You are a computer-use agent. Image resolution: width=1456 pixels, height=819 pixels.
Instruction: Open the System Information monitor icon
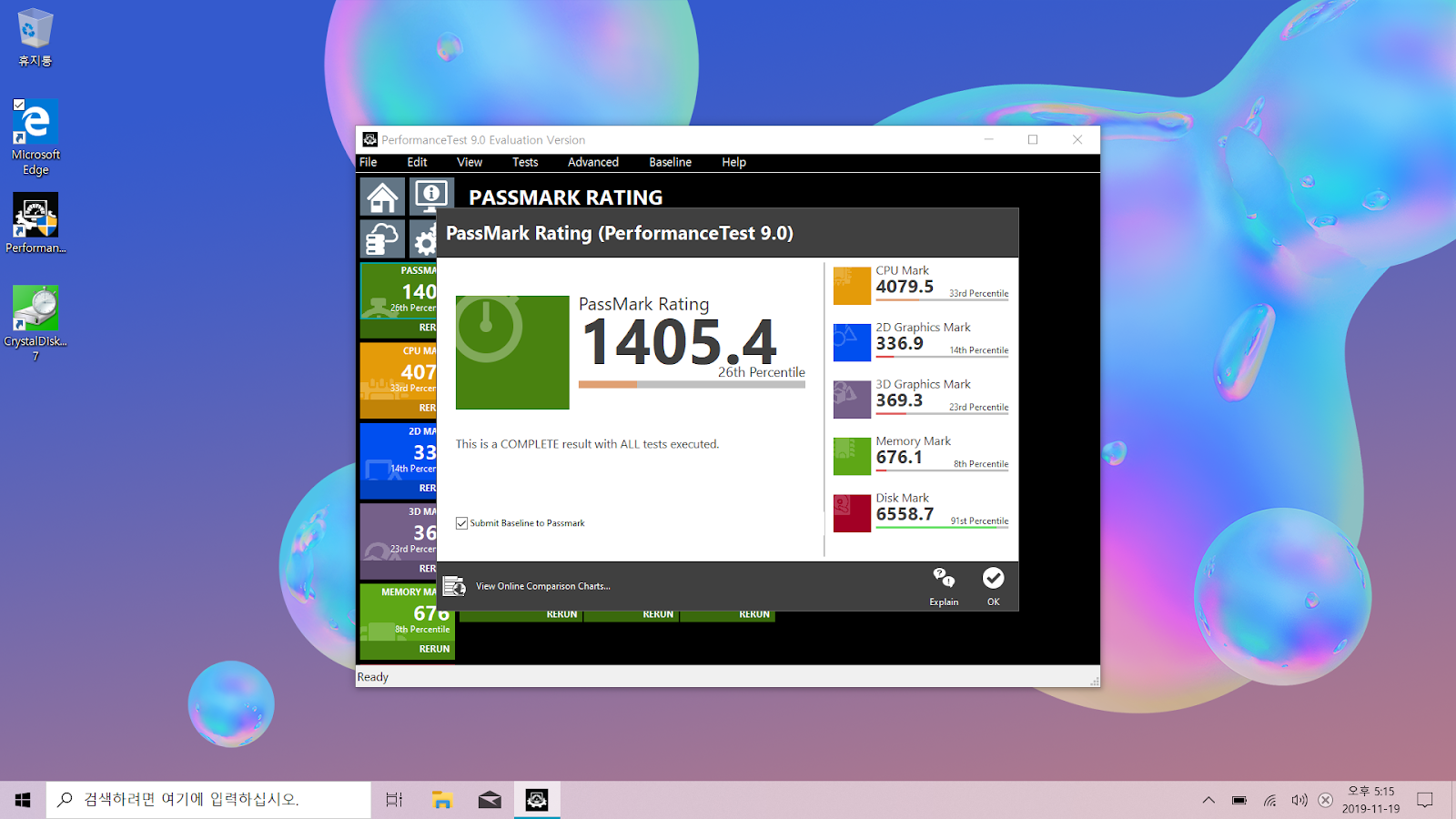point(431,195)
